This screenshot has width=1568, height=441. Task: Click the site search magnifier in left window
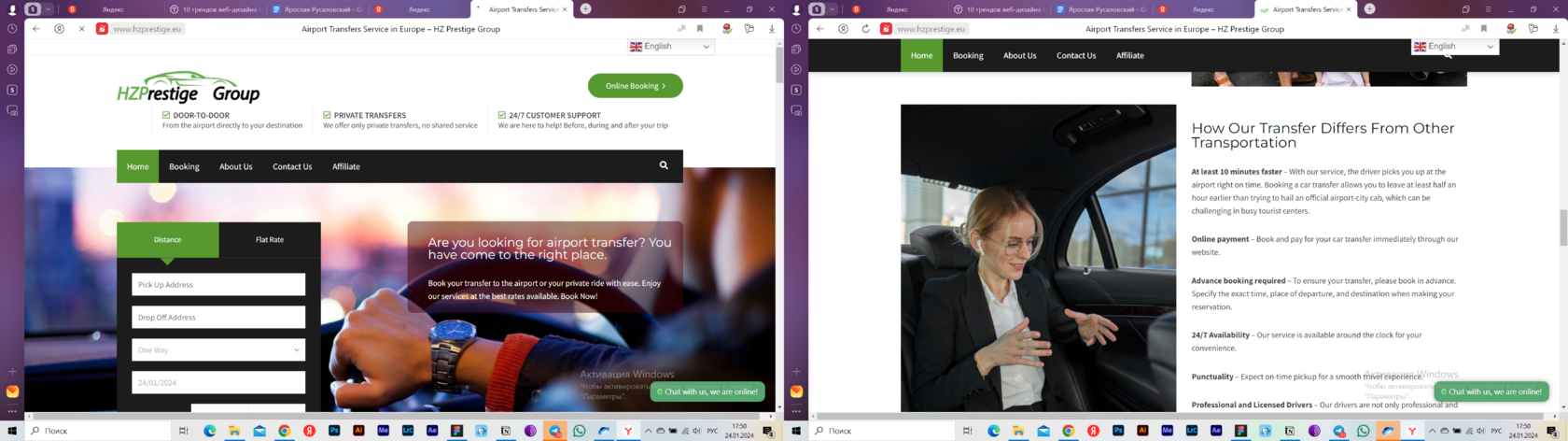pos(664,165)
